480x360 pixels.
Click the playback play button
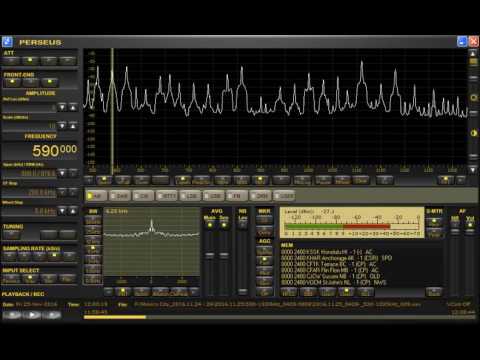click(x=32, y=315)
